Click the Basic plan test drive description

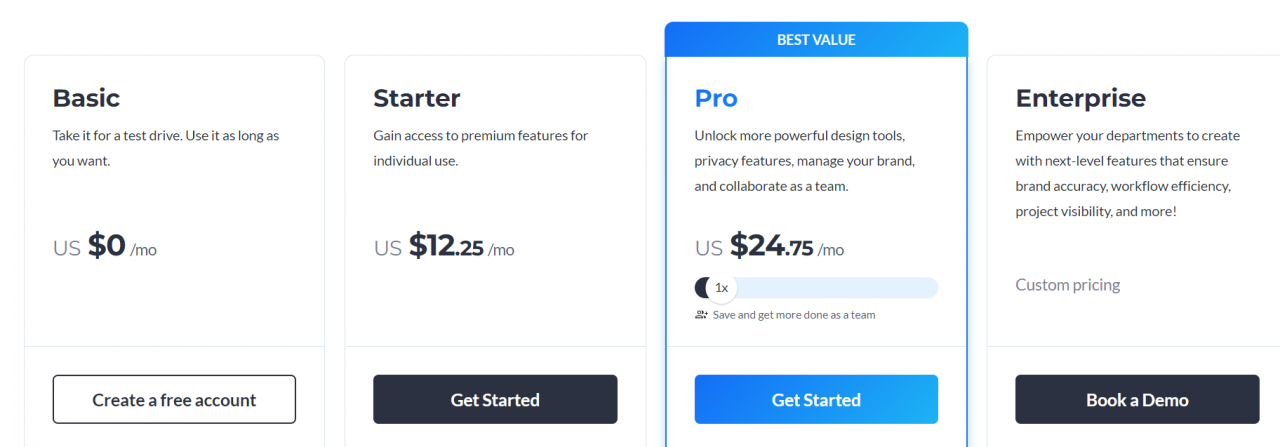click(x=166, y=147)
